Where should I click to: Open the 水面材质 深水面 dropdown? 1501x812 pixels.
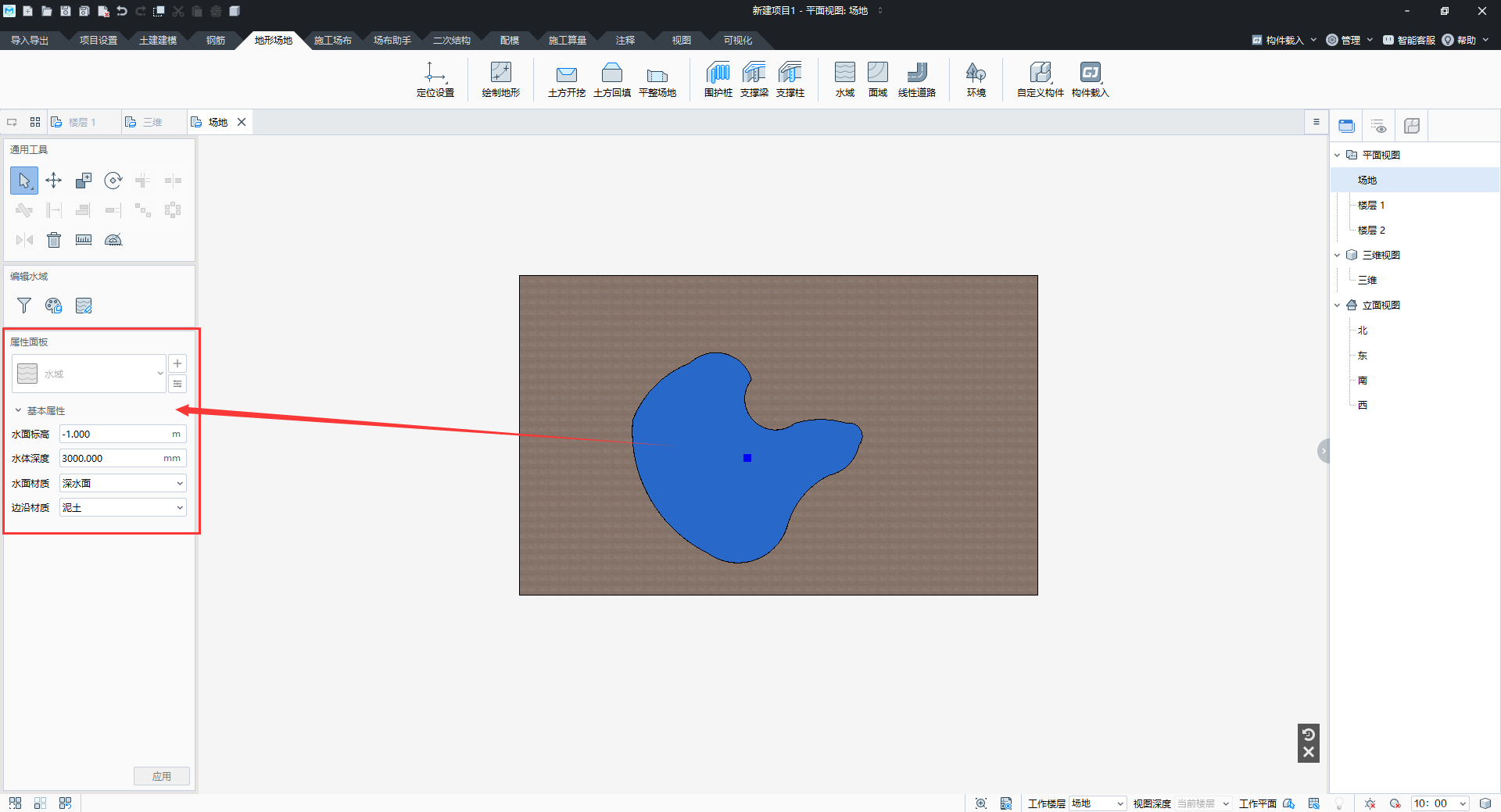point(123,483)
